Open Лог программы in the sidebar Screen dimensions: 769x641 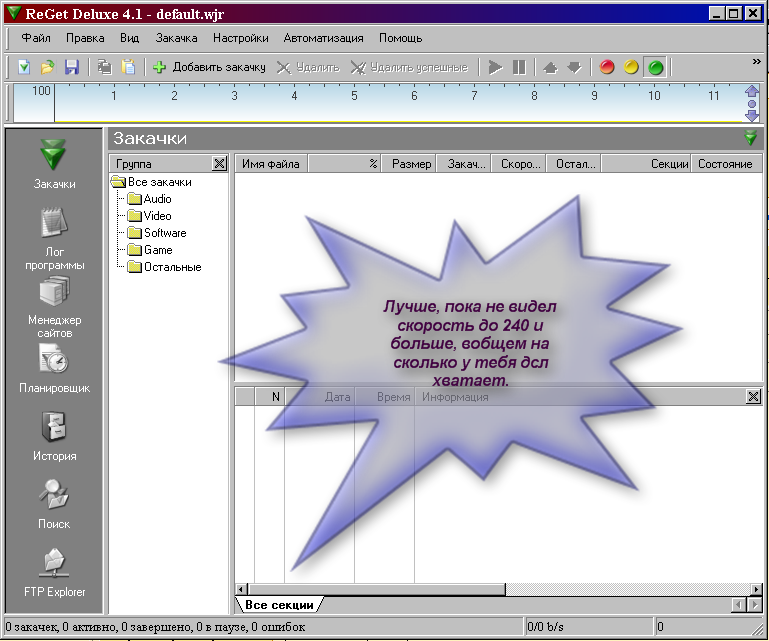pyautogui.click(x=54, y=239)
